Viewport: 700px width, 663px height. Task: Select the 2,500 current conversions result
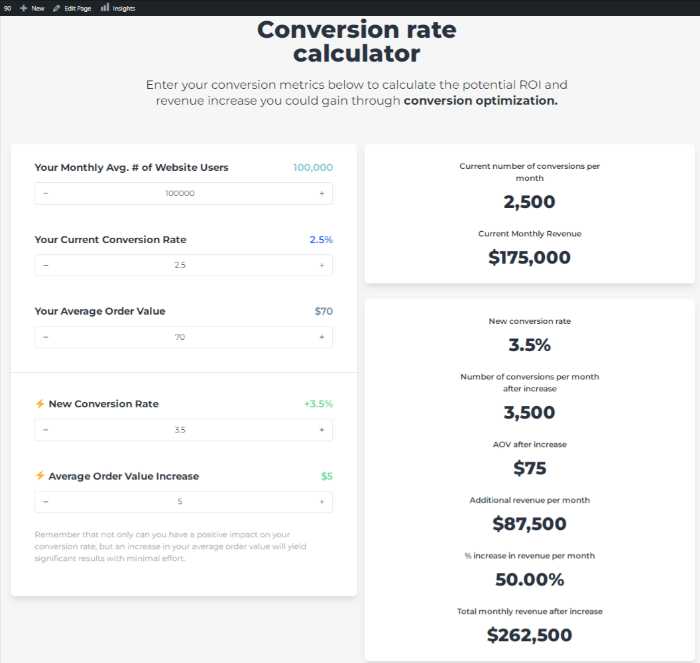[529, 202]
